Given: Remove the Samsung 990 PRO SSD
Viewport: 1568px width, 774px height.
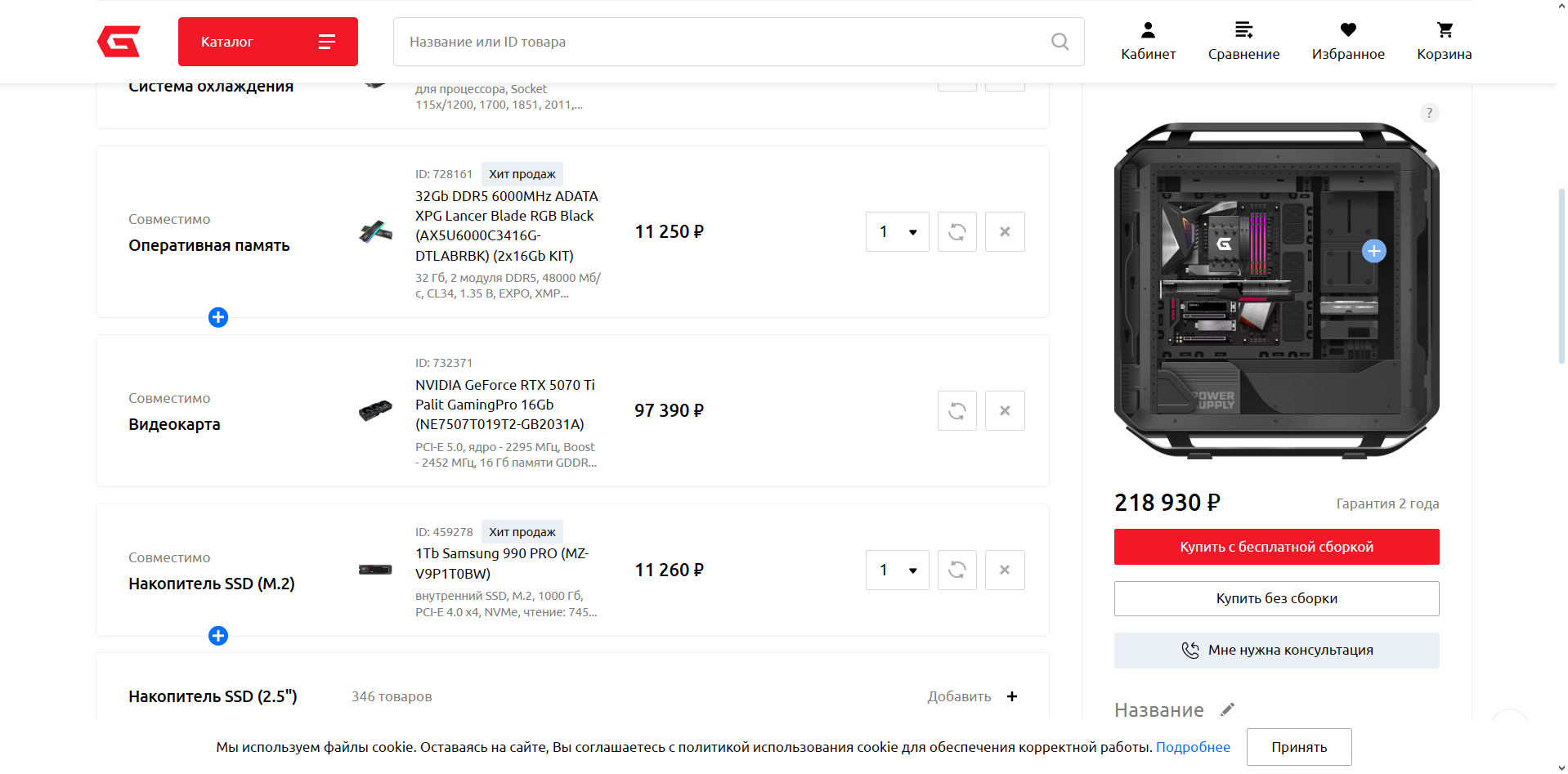Looking at the screenshot, I should click(1005, 570).
